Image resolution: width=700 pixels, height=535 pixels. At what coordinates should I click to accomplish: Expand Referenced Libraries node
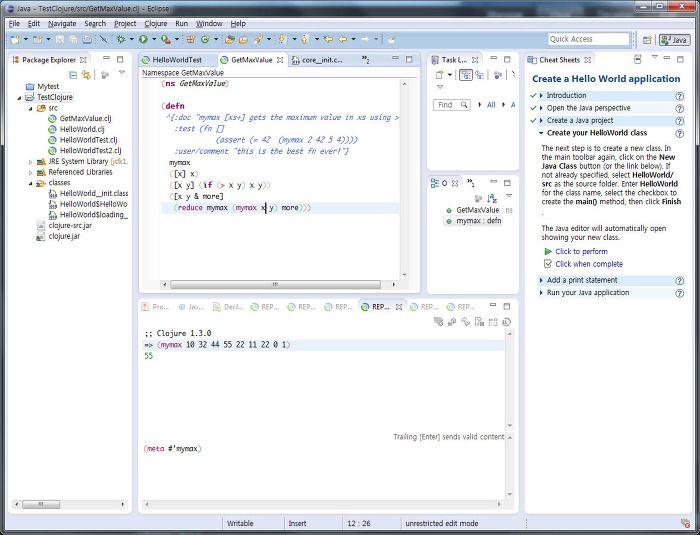coord(30,172)
